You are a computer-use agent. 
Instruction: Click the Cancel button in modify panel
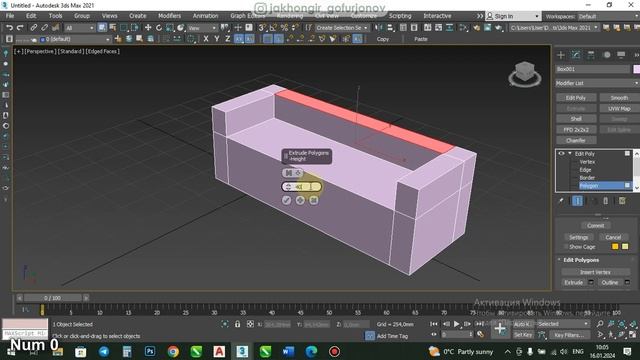tap(613, 237)
